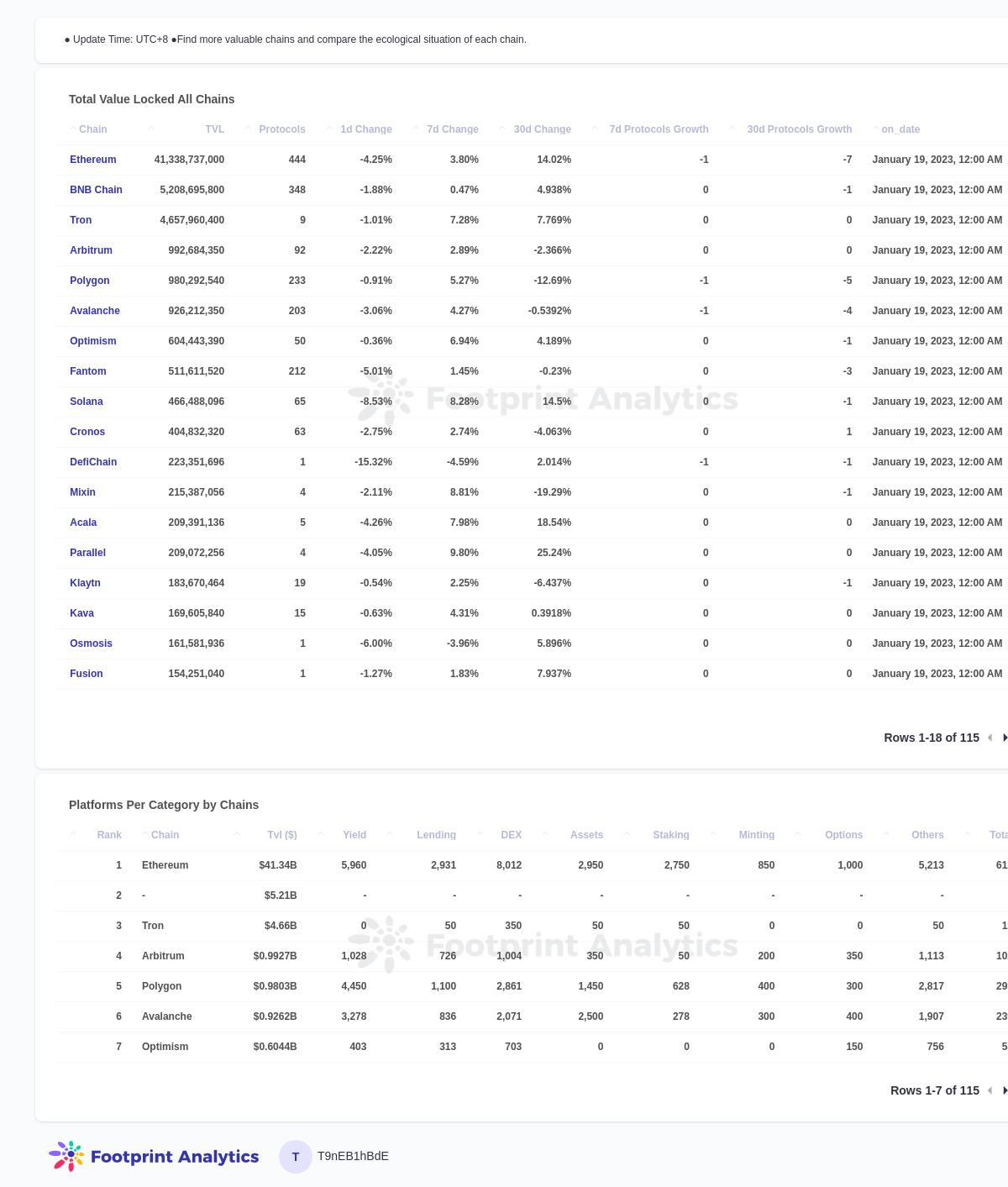Image resolution: width=1008 pixels, height=1187 pixels.
Task: Open the Klaytn chain link
Action: click(85, 583)
